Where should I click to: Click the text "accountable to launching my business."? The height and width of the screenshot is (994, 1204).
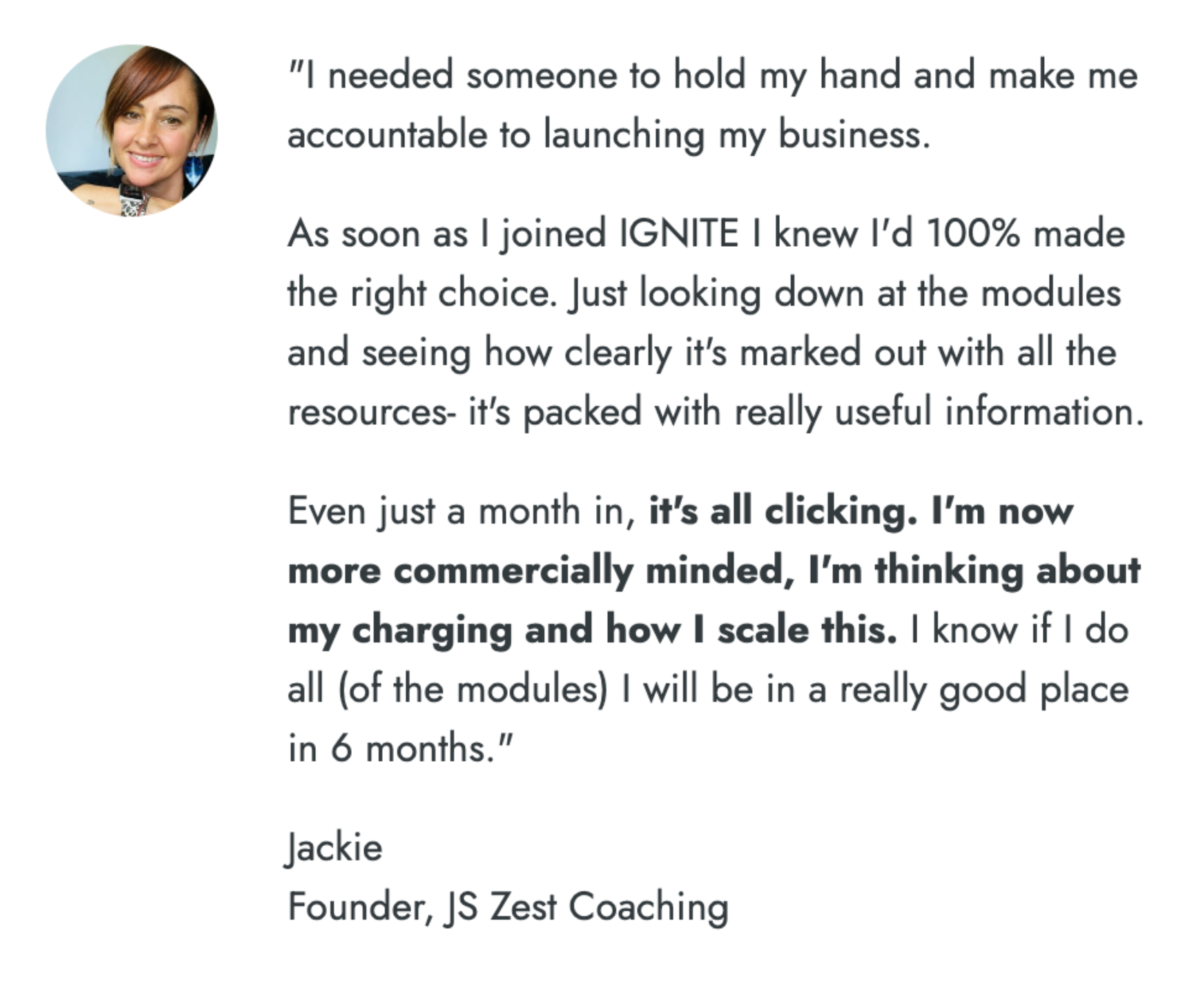tap(609, 134)
